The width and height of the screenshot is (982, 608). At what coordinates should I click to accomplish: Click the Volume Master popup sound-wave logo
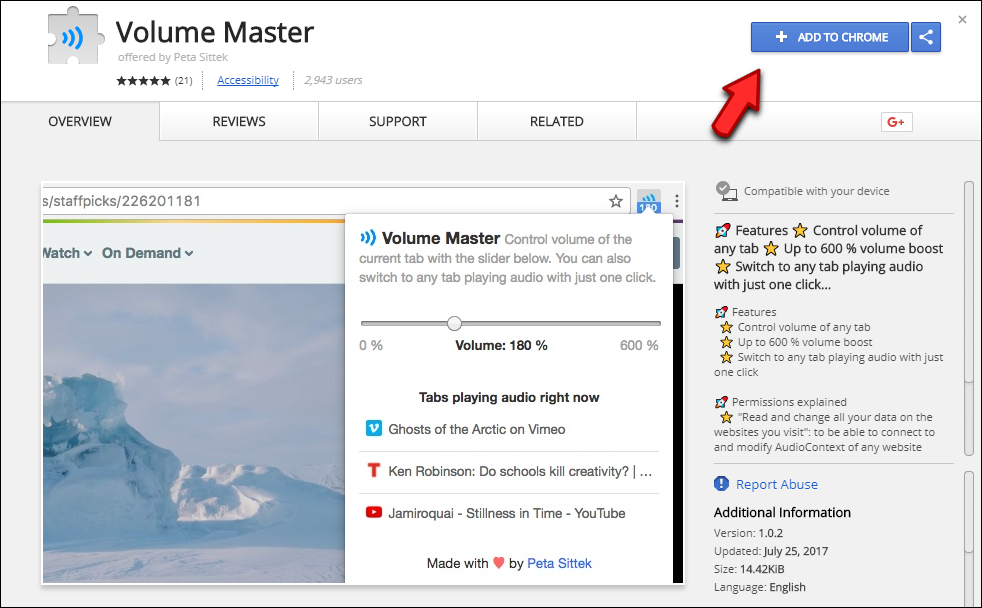[368, 237]
